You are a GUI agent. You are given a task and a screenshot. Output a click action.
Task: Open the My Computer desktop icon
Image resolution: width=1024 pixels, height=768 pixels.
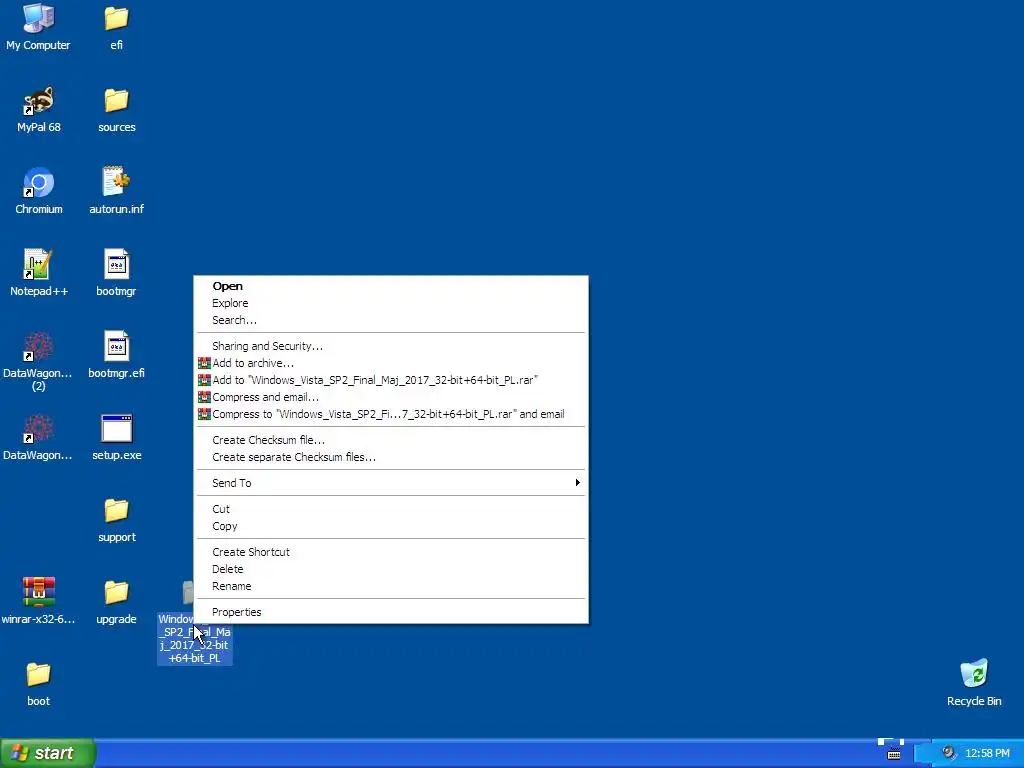[39, 18]
